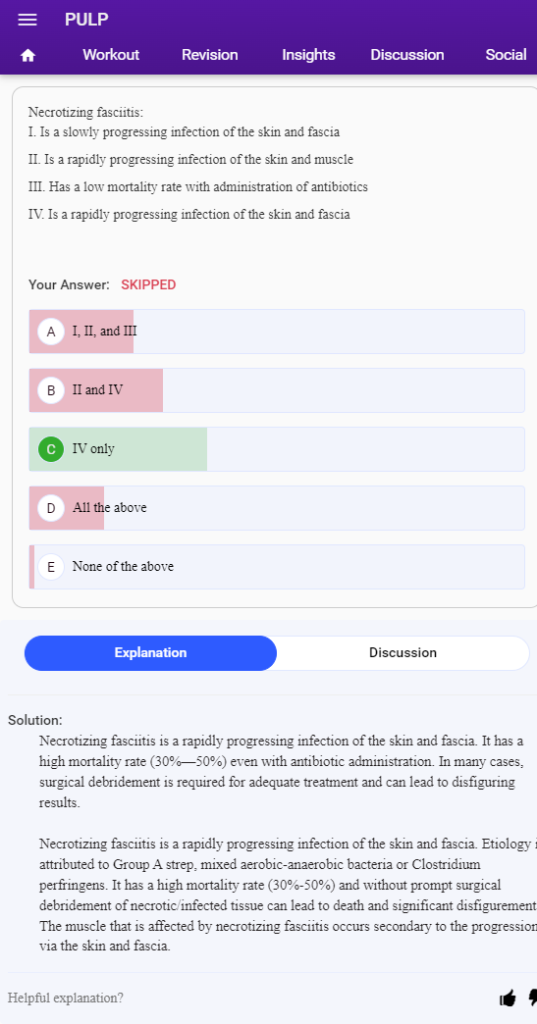Open the top Discussion nav tab
This screenshot has width=537, height=1024.
407,55
